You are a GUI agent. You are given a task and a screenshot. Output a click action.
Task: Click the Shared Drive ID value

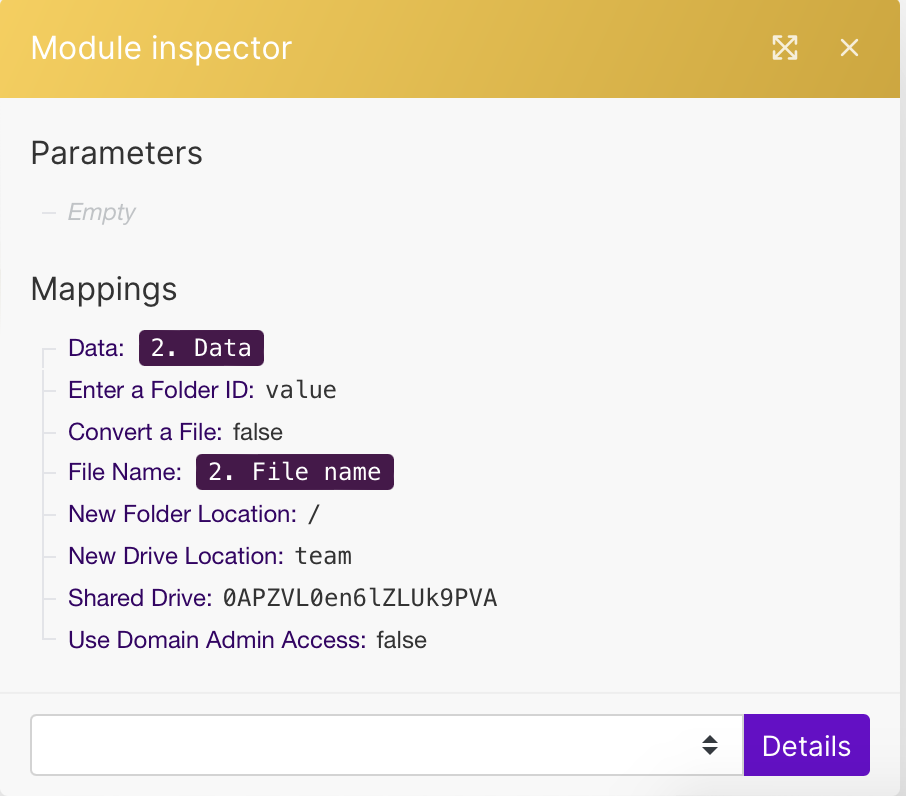[360, 598]
